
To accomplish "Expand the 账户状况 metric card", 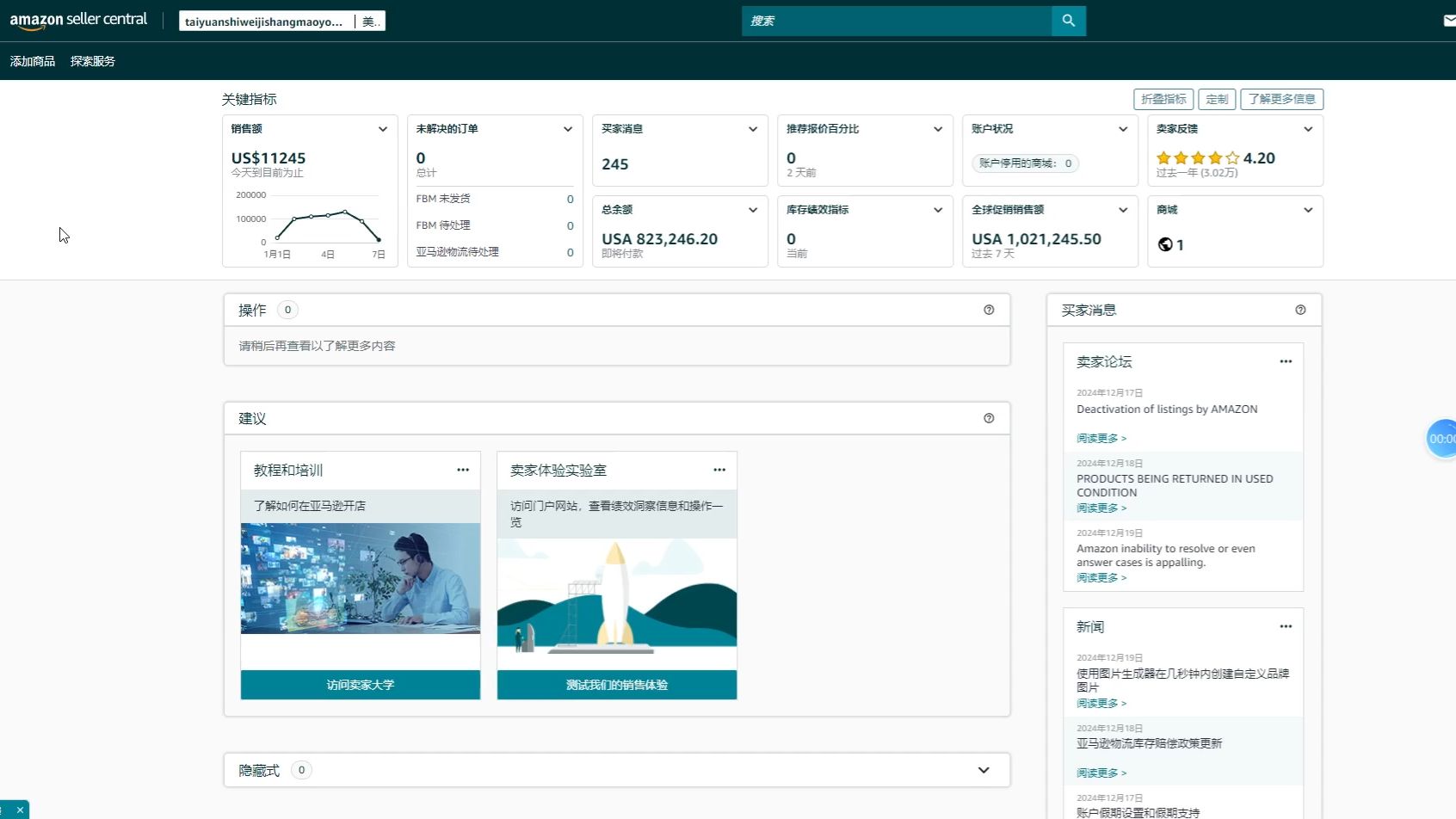I will [x=1123, y=129].
